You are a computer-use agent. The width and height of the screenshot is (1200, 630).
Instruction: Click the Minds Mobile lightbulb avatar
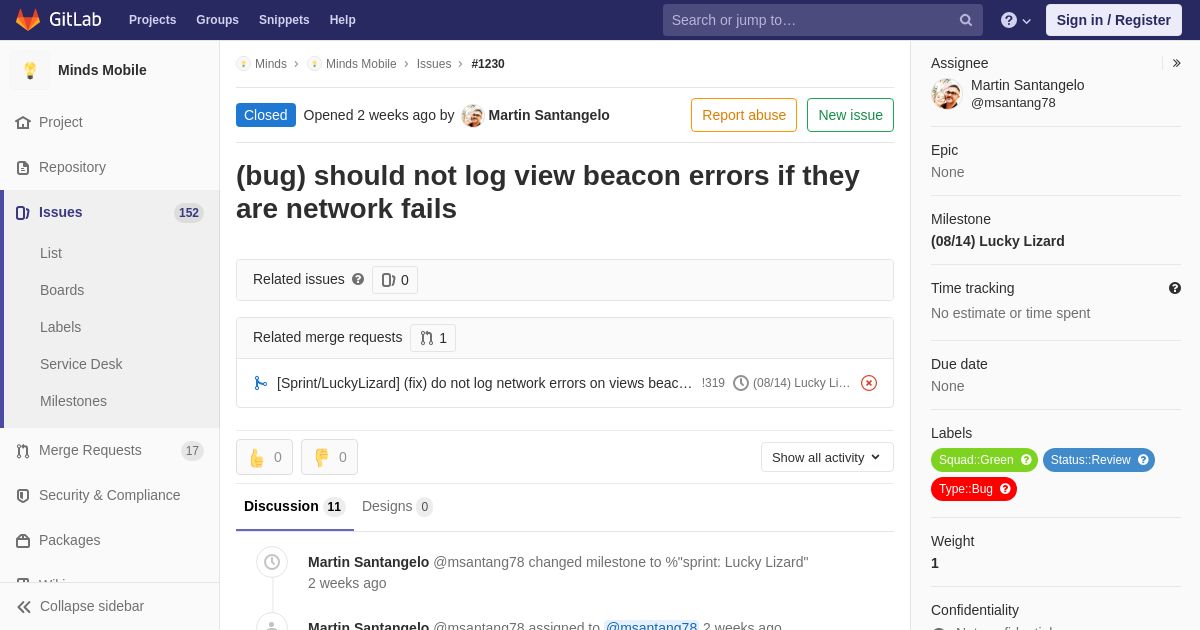[30, 70]
